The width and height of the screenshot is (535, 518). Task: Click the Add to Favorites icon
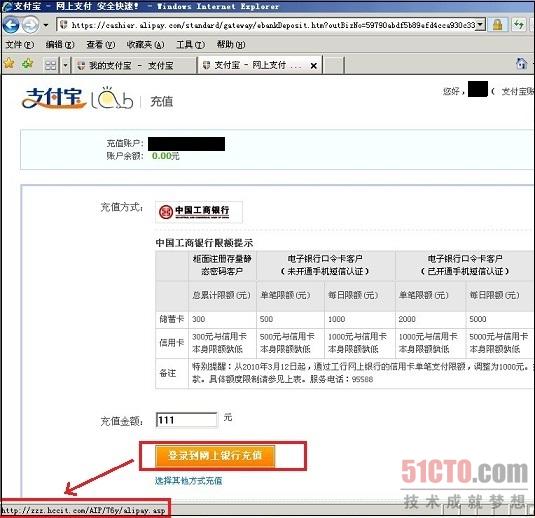(27, 63)
